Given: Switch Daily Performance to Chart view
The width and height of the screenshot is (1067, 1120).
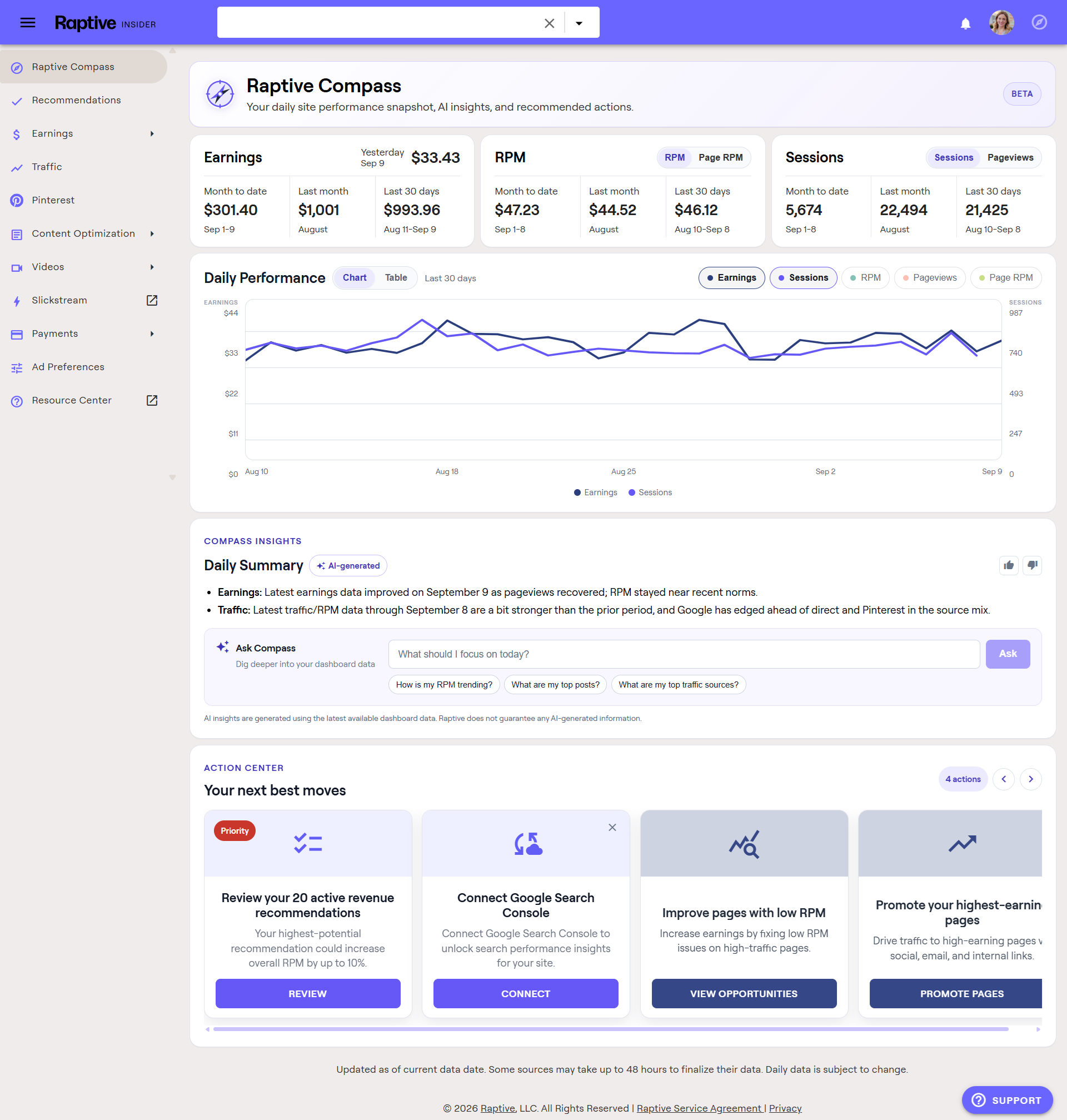Looking at the screenshot, I should pyautogui.click(x=355, y=277).
